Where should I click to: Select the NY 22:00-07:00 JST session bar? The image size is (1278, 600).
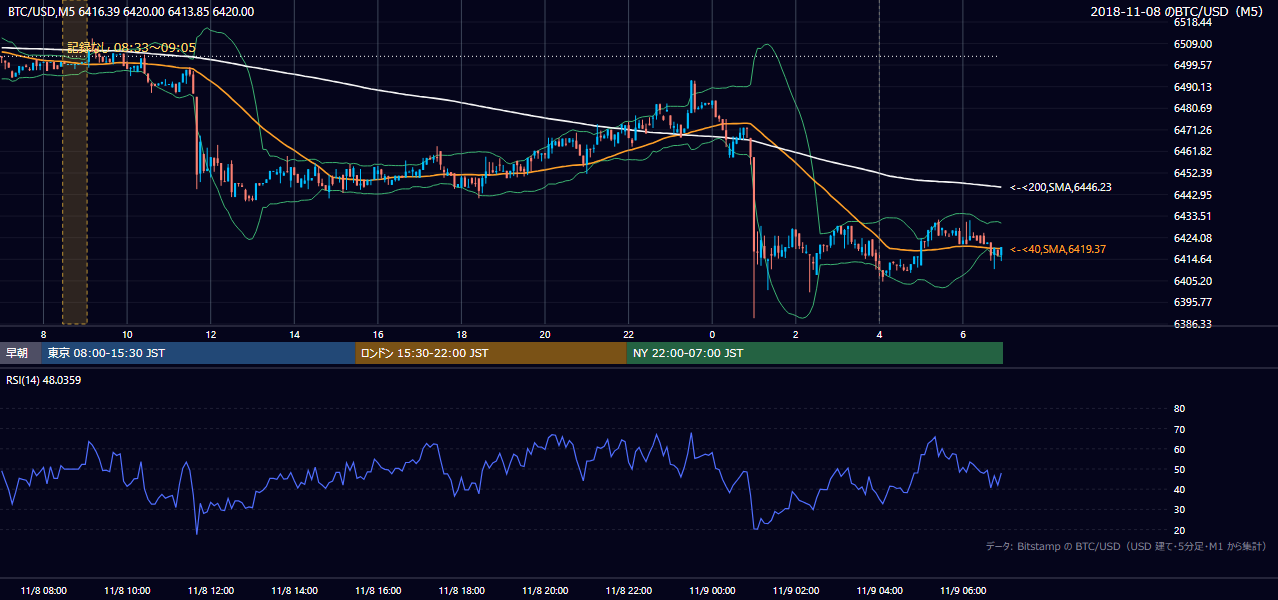click(x=815, y=353)
